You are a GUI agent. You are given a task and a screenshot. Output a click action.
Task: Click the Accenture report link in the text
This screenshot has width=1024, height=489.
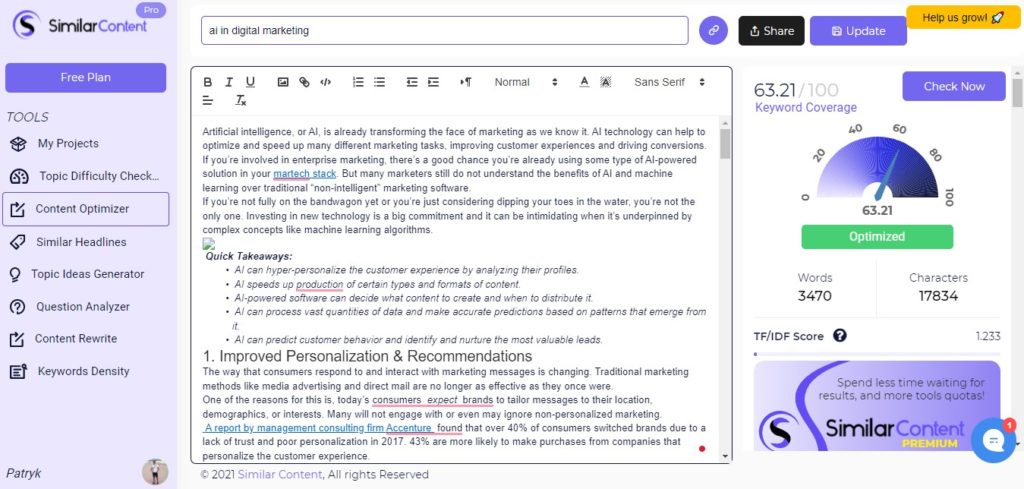click(319, 428)
